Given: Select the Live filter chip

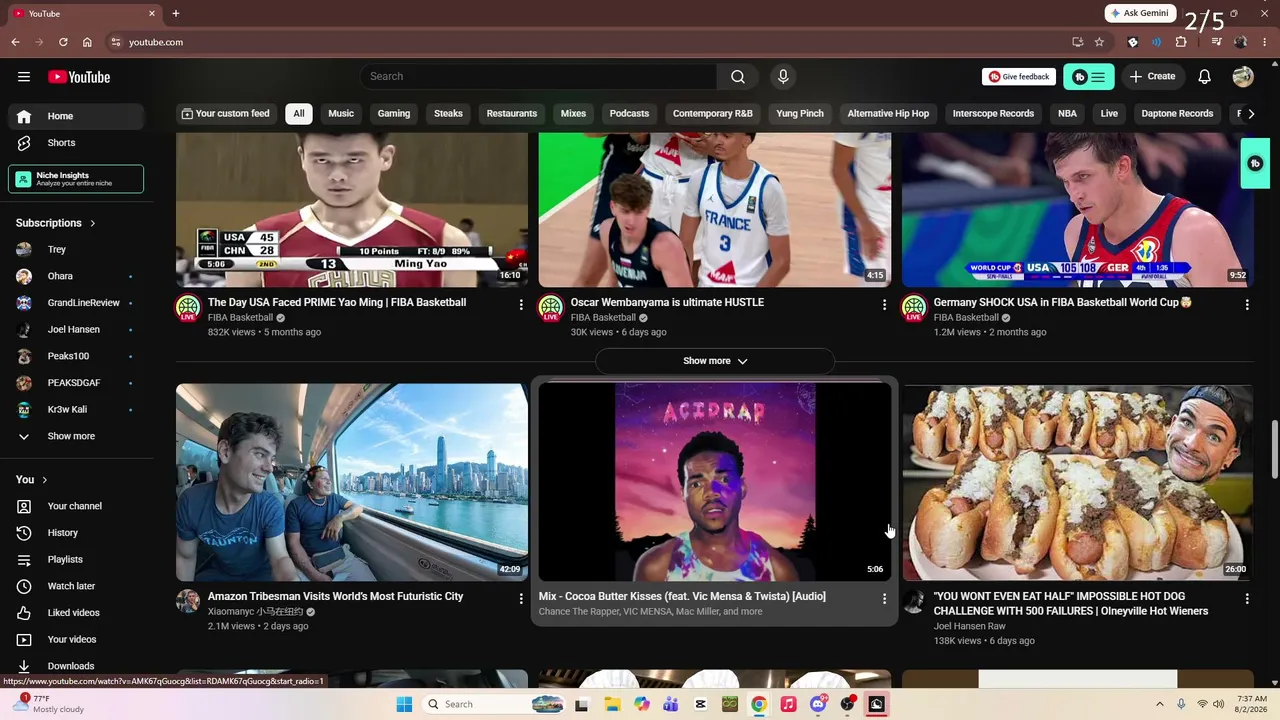Looking at the screenshot, I should point(1109,114).
